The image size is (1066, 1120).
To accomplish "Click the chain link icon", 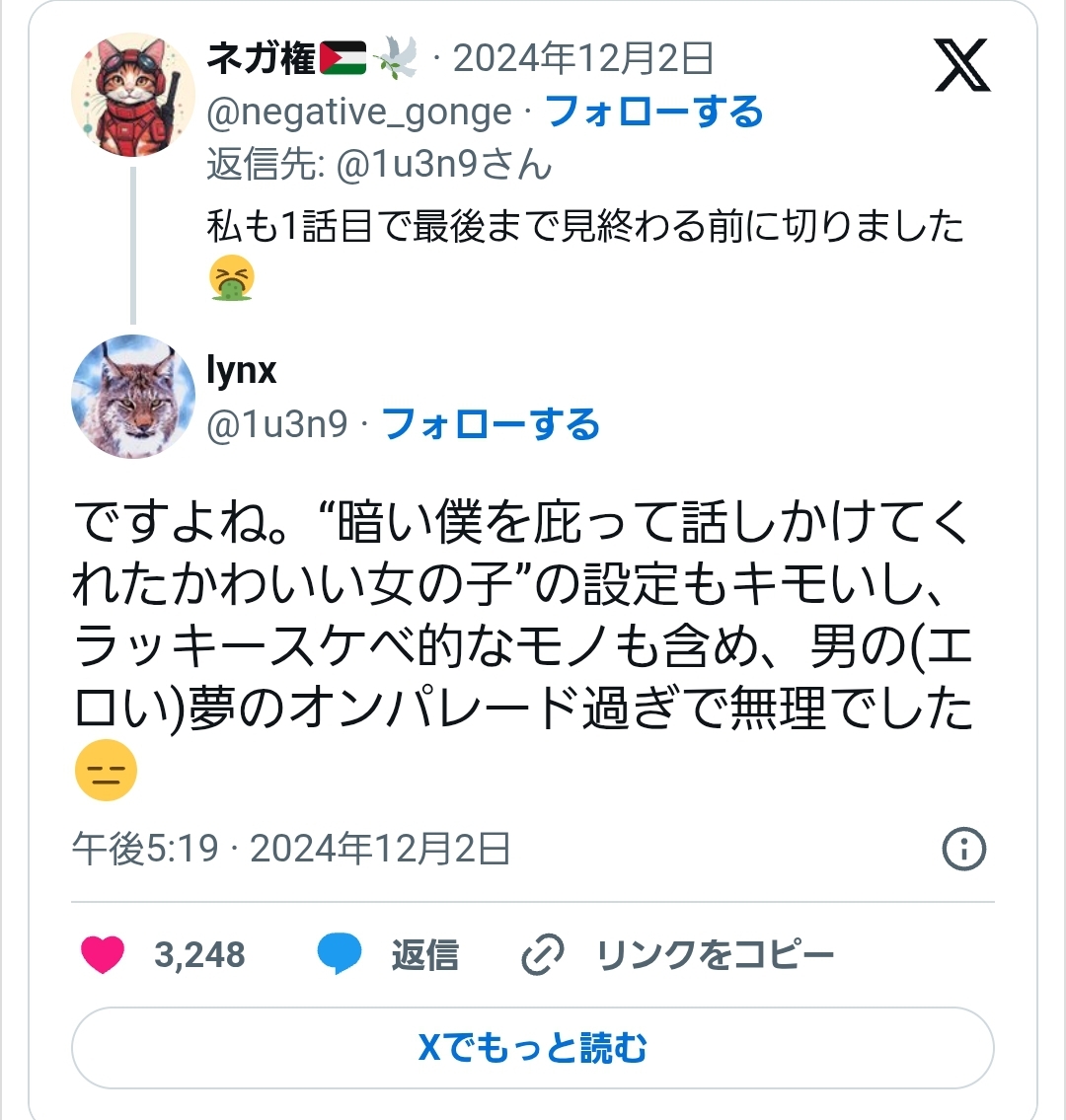I will coord(542,955).
